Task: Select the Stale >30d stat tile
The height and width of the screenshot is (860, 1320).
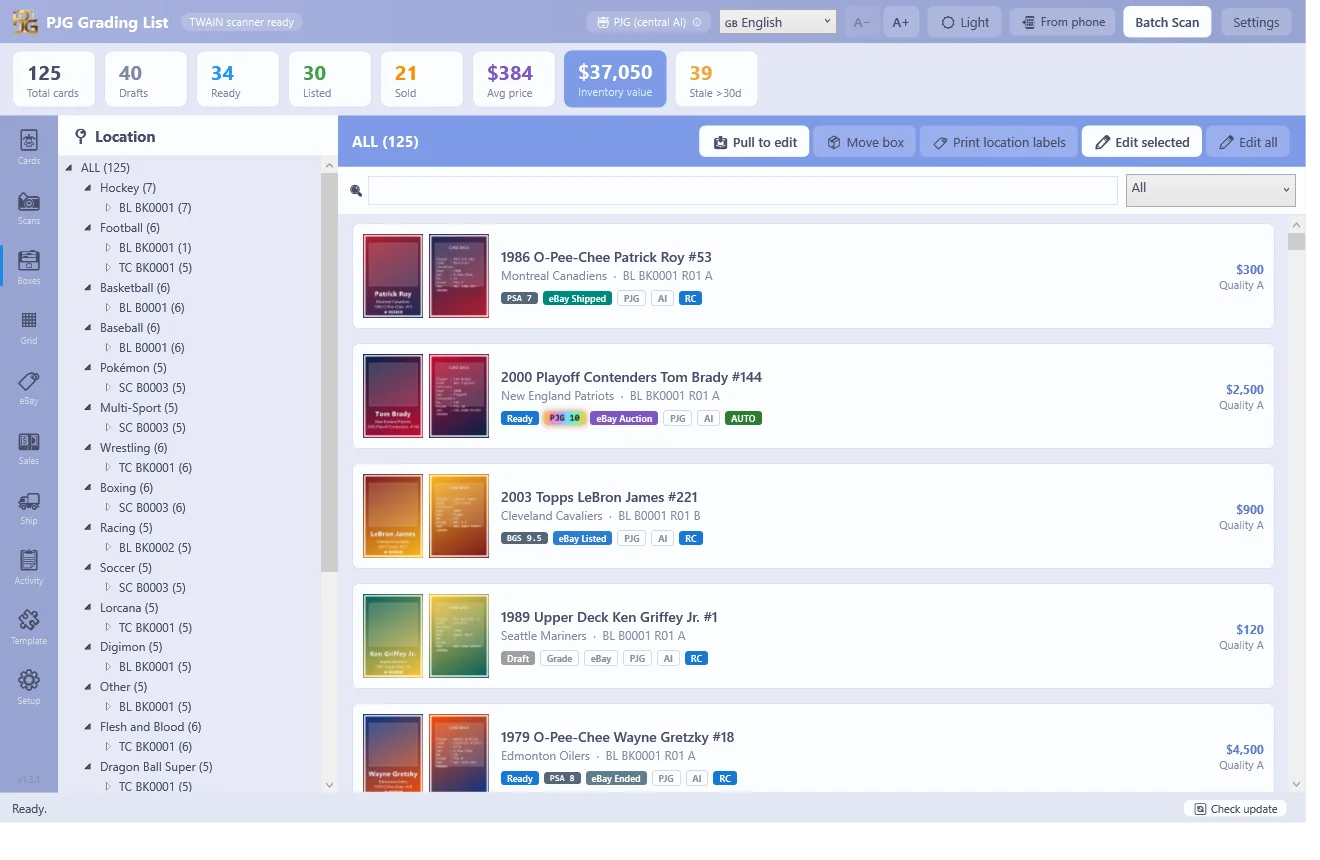Action: (x=716, y=79)
